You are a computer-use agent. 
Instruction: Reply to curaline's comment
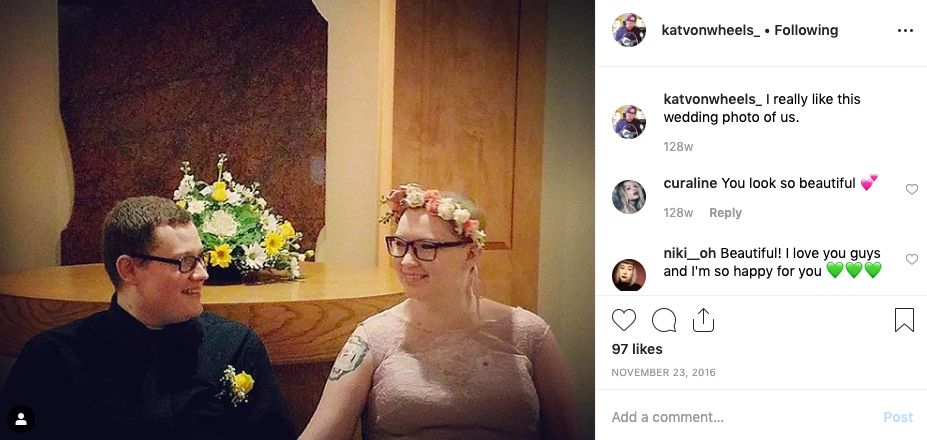[x=725, y=213]
